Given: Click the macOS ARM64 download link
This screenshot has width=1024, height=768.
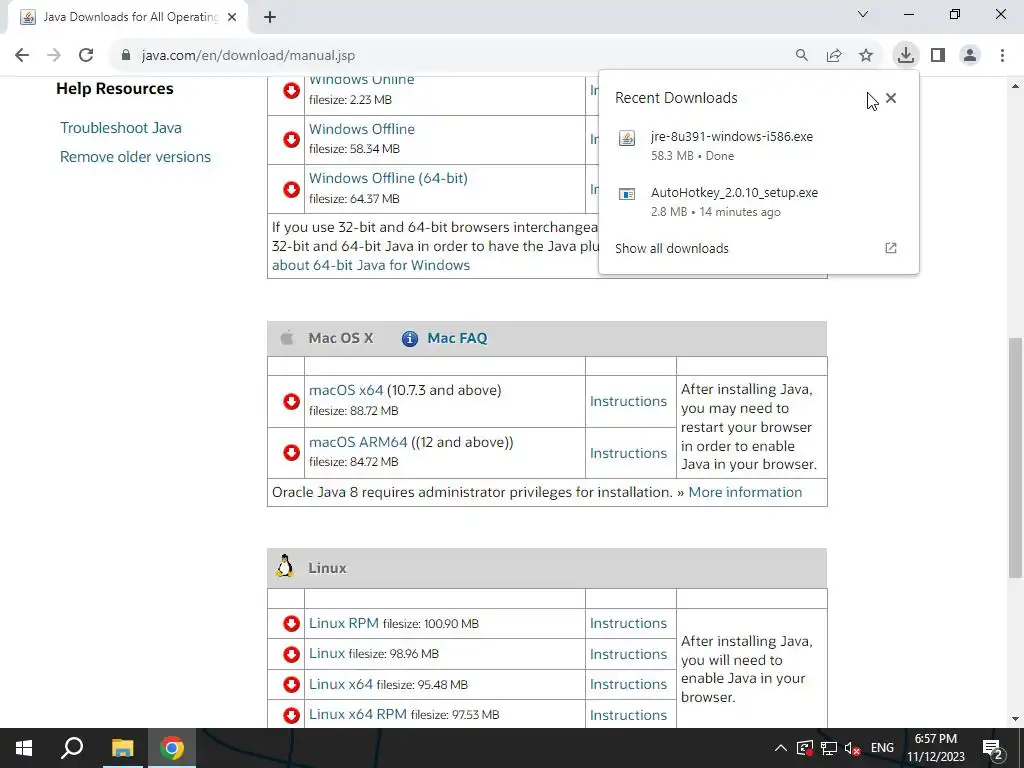Looking at the screenshot, I should point(358,442).
